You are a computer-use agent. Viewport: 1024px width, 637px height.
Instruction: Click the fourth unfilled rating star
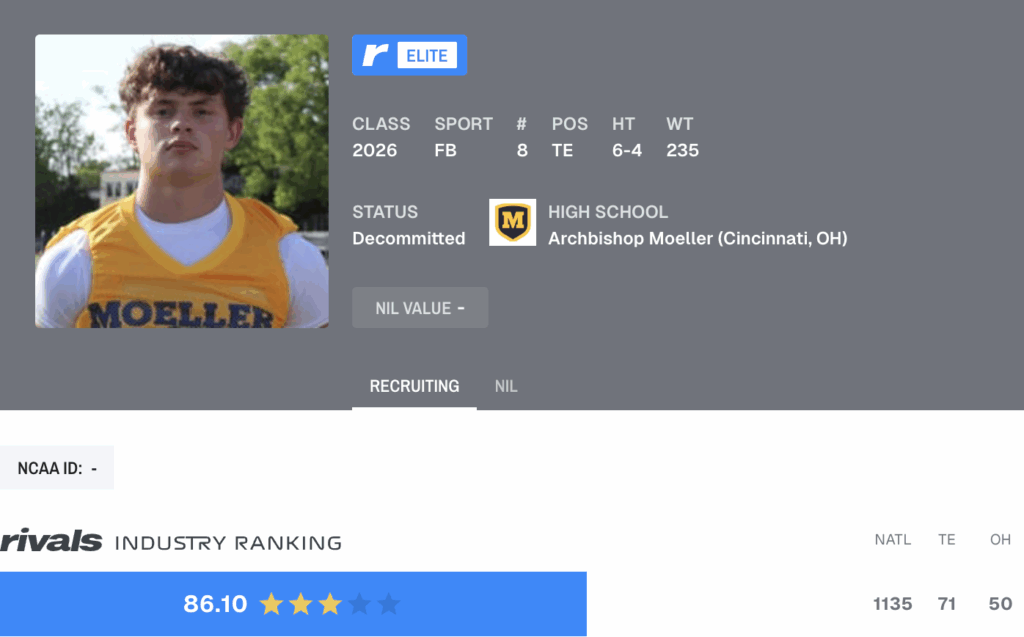pos(359,604)
